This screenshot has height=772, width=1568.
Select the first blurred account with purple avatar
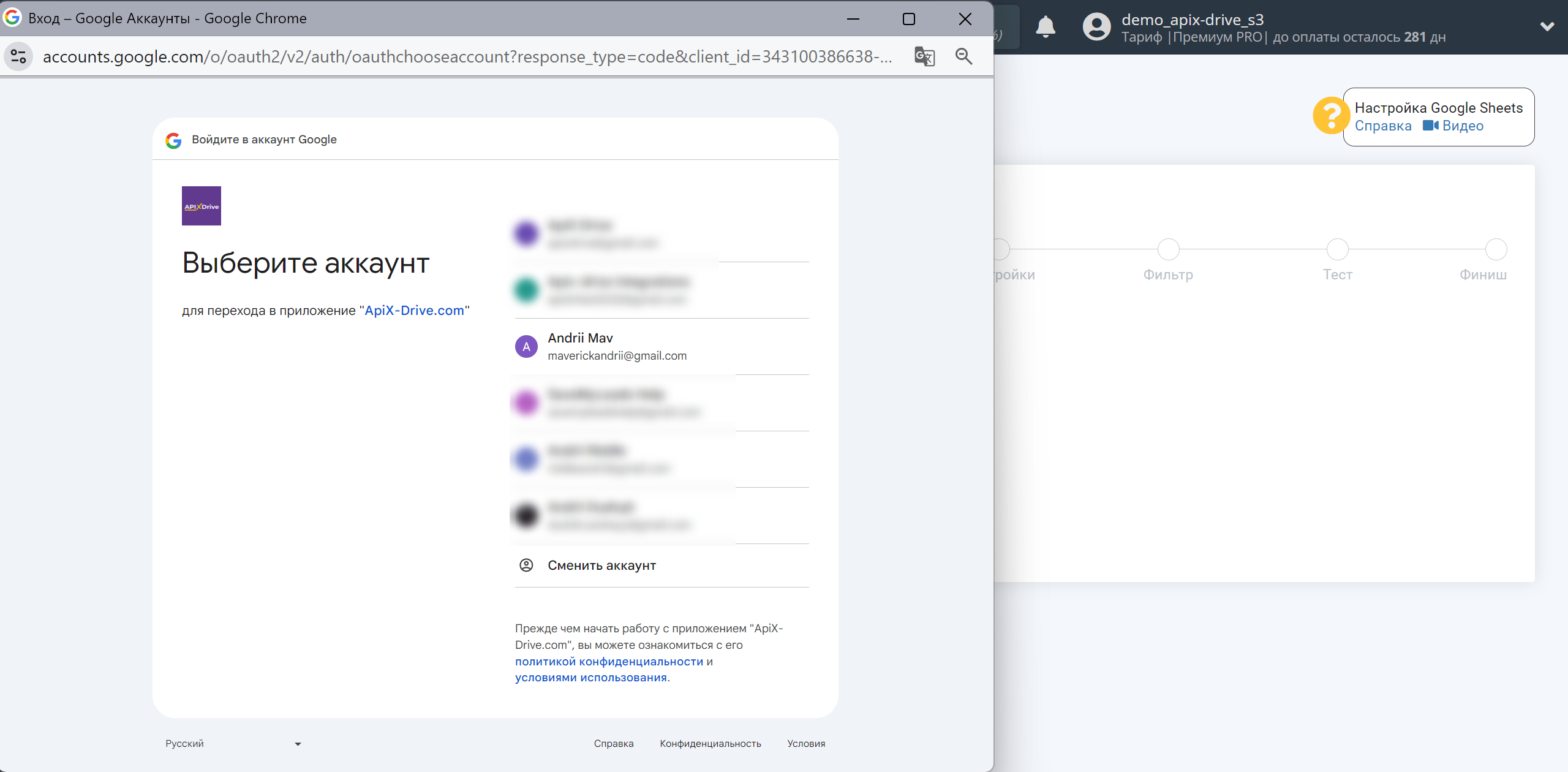coord(661,234)
